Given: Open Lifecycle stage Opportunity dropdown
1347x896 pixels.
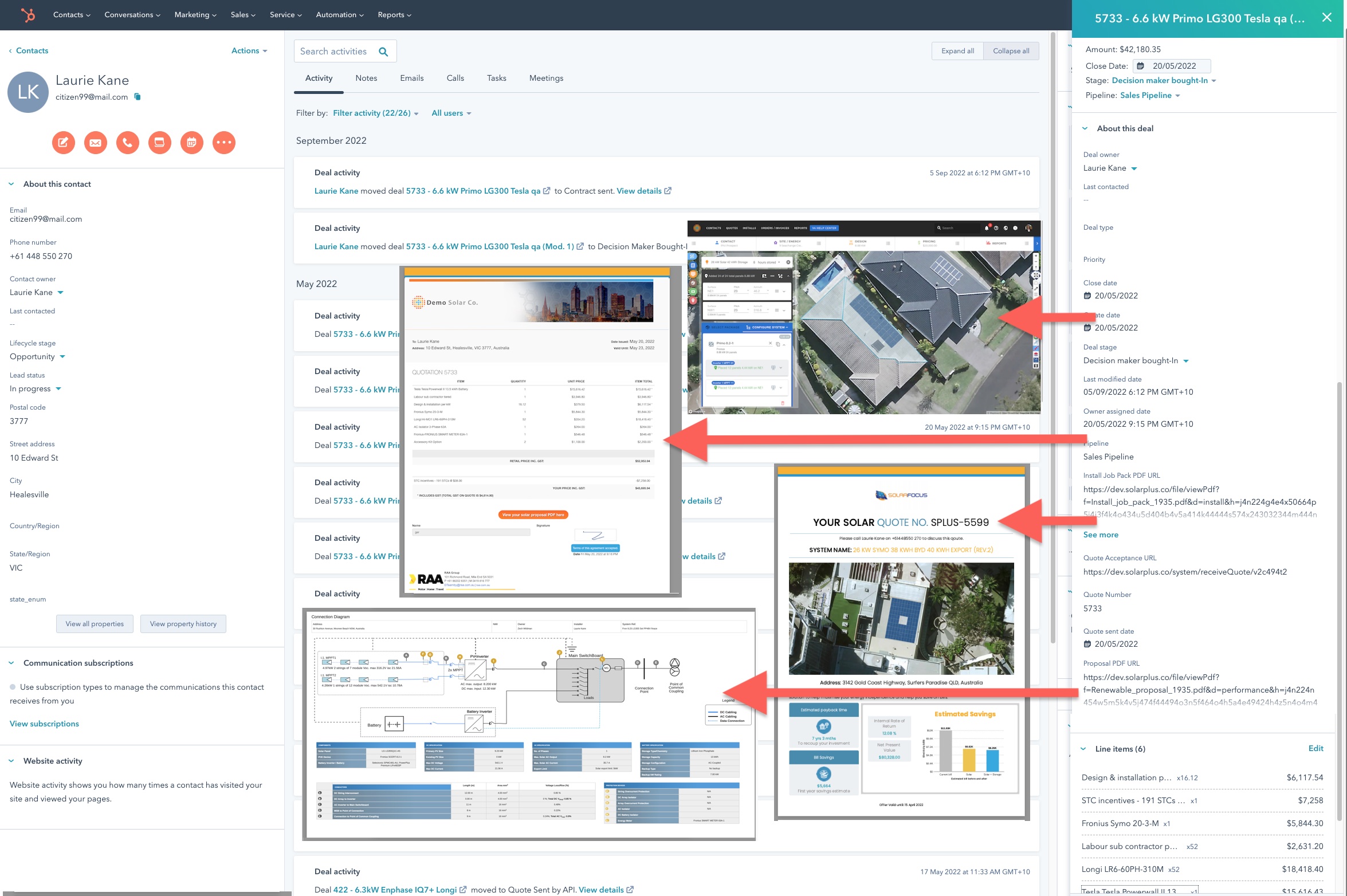Looking at the screenshot, I should (38, 356).
